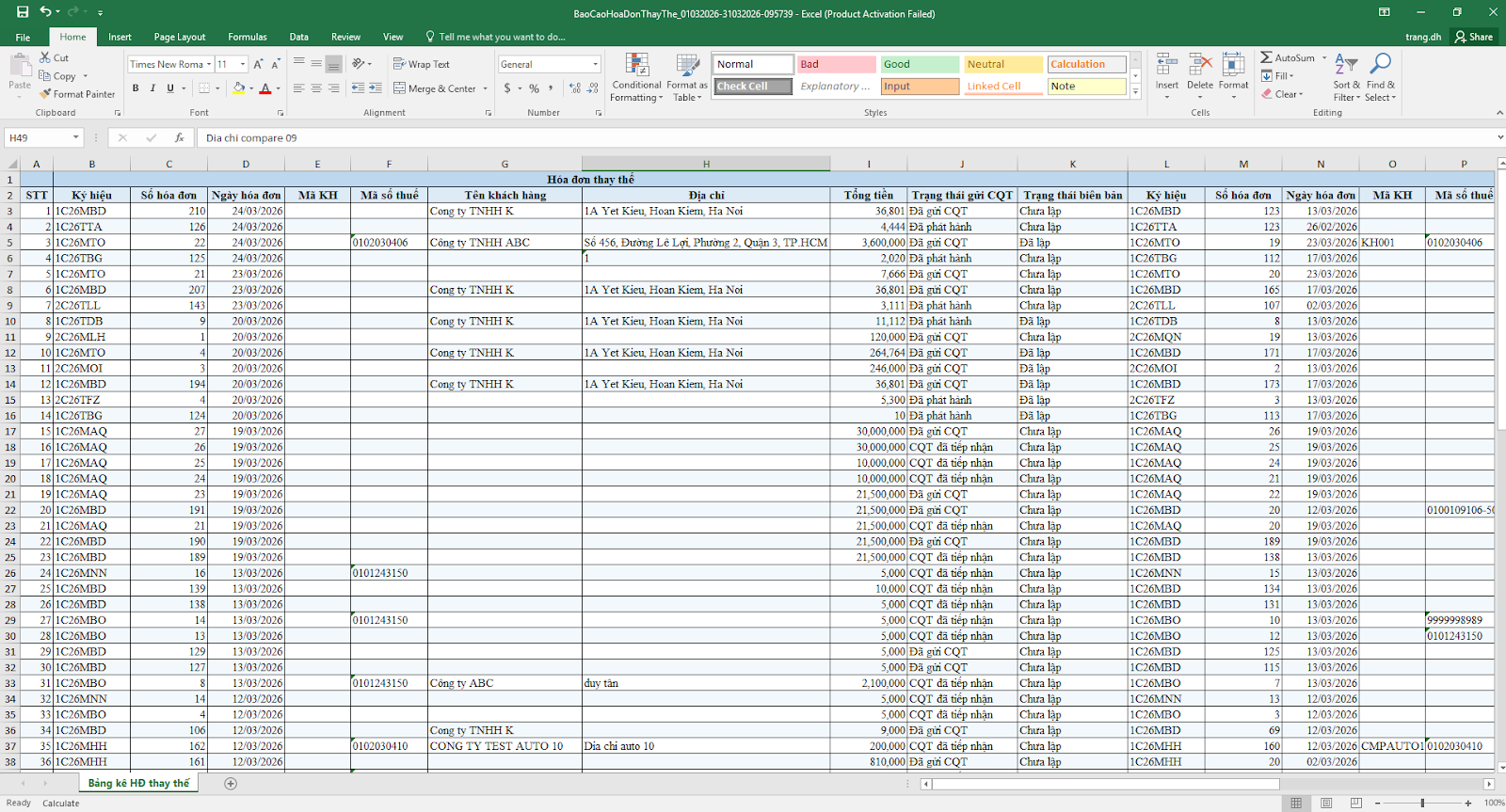Viewport: 1506px width, 812px height.
Task: Open the Page Layout tab
Action: click(179, 37)
